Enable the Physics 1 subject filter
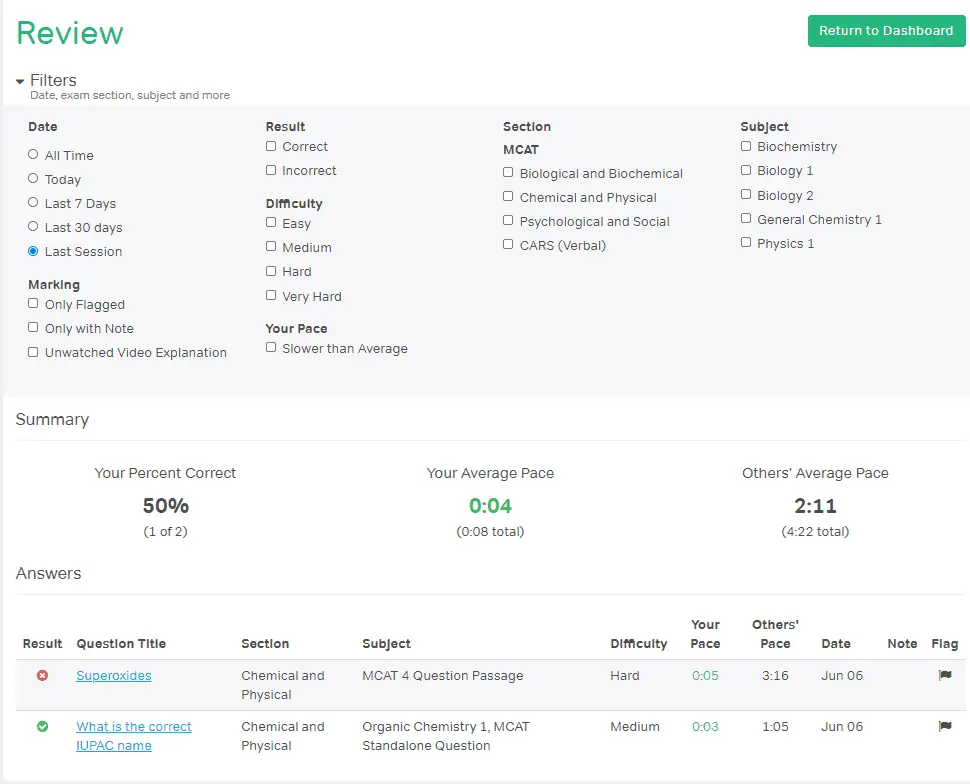The height and width of the screenshot is (784, 970). pos(746,243)
